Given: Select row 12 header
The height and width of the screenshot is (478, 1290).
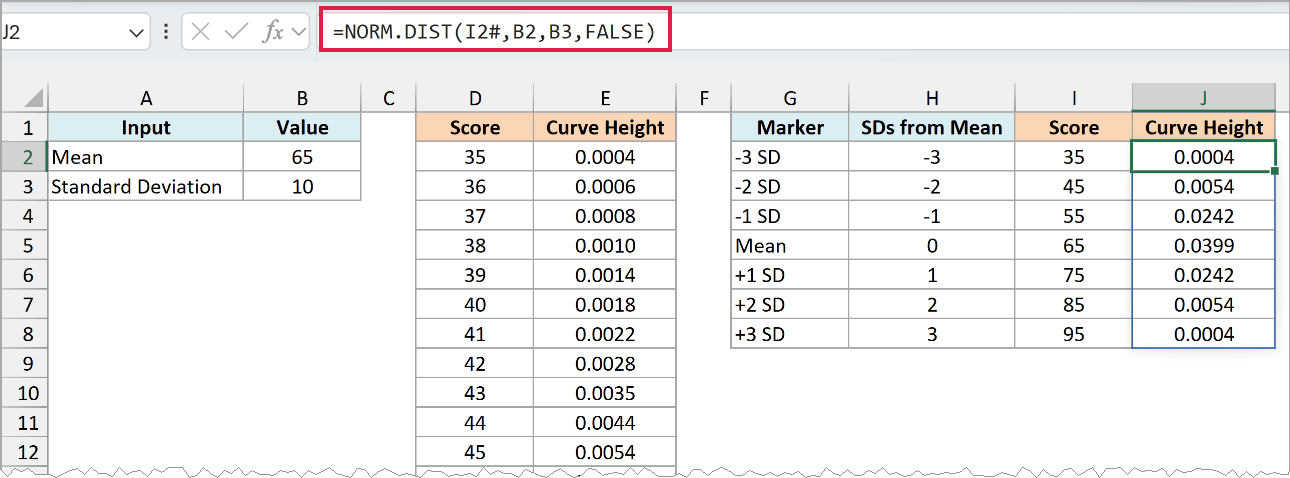Looking at the screenshot, I should (x=24, y=452).
